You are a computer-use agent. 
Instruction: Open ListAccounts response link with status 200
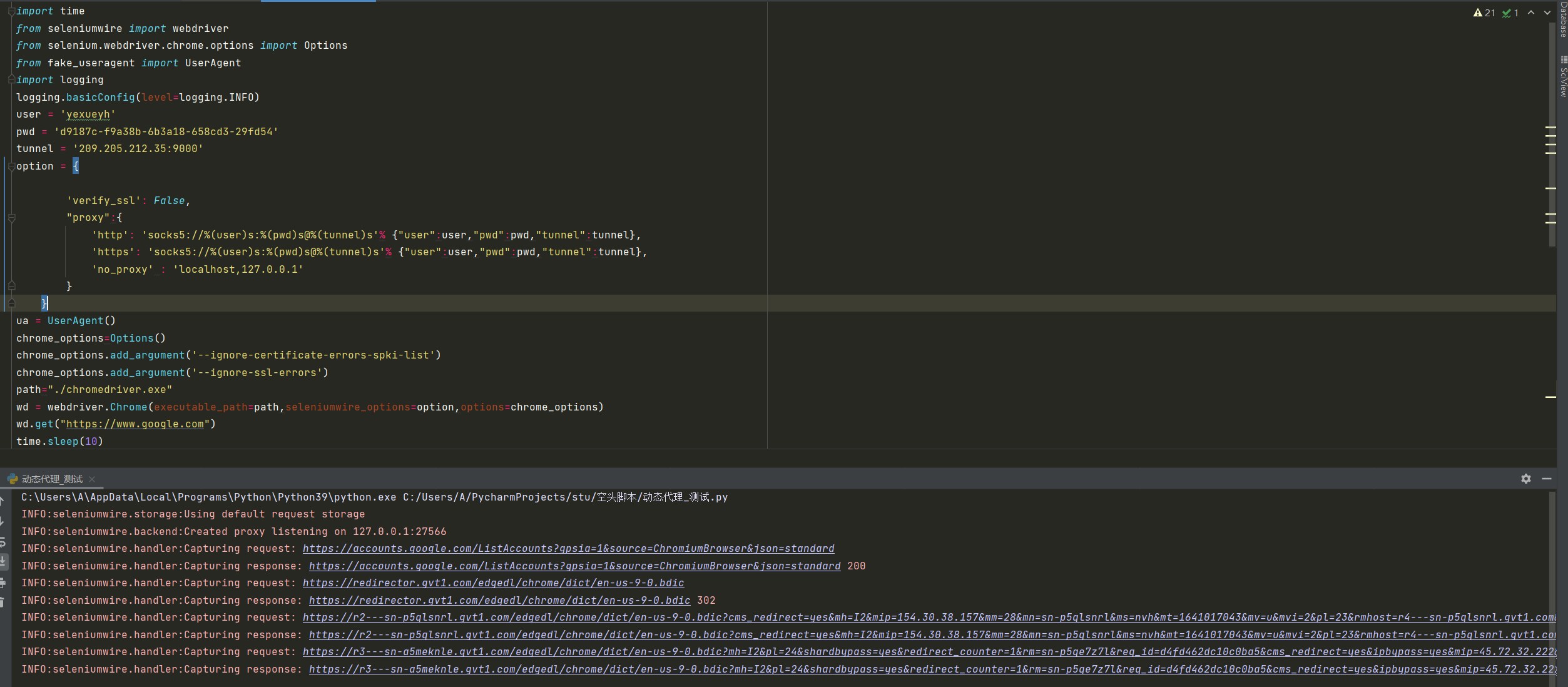[x=574, y=566]
